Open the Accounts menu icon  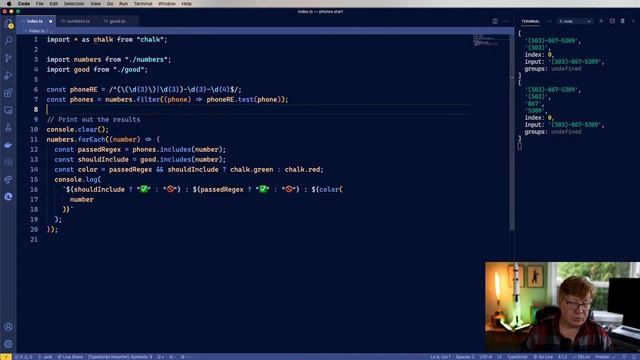pyautogui.click(x=8, y=327)
